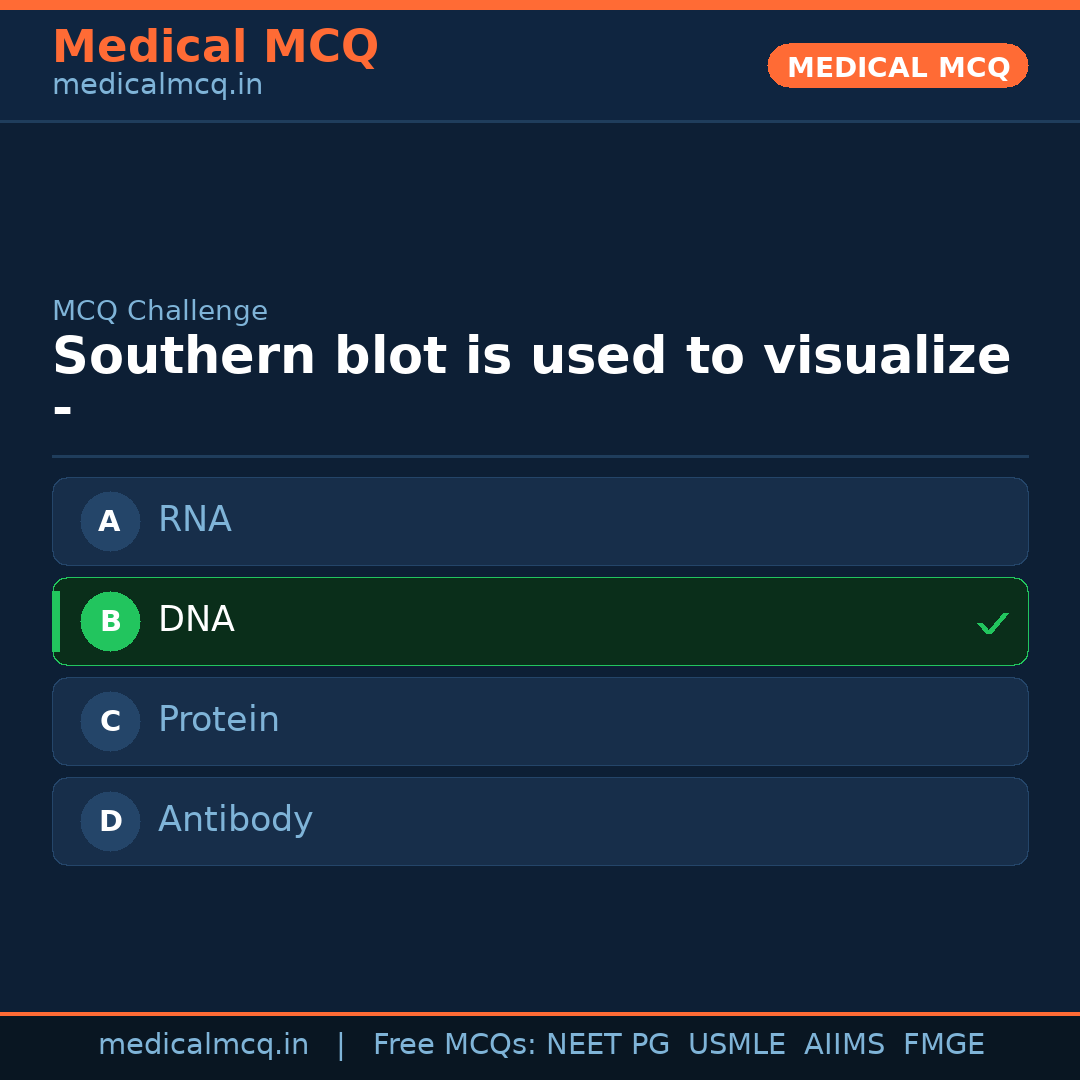Click the MCQ Challenge label
This screenshot has width=1080, height=1080.
160,311
